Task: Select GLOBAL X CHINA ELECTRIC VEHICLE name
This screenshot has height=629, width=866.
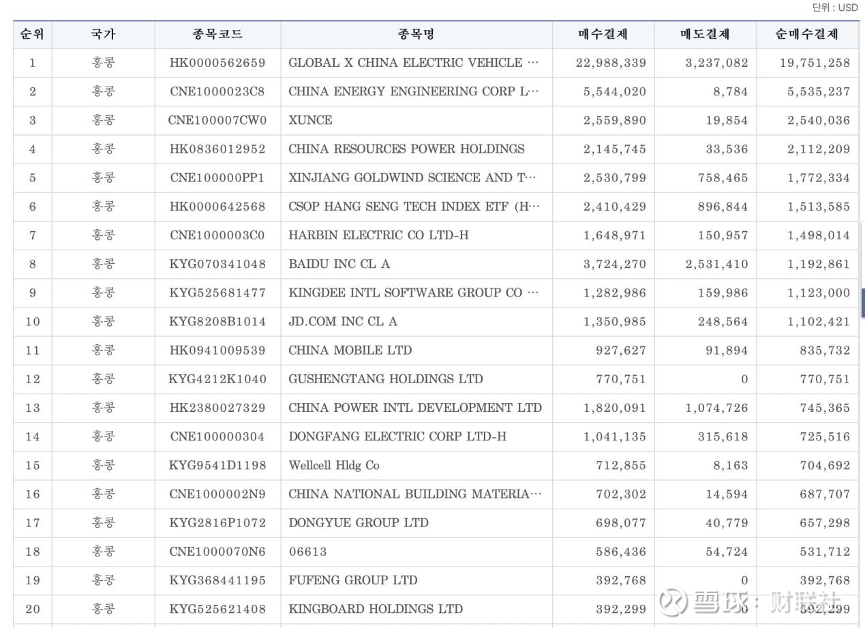Action: pos(414,63)
